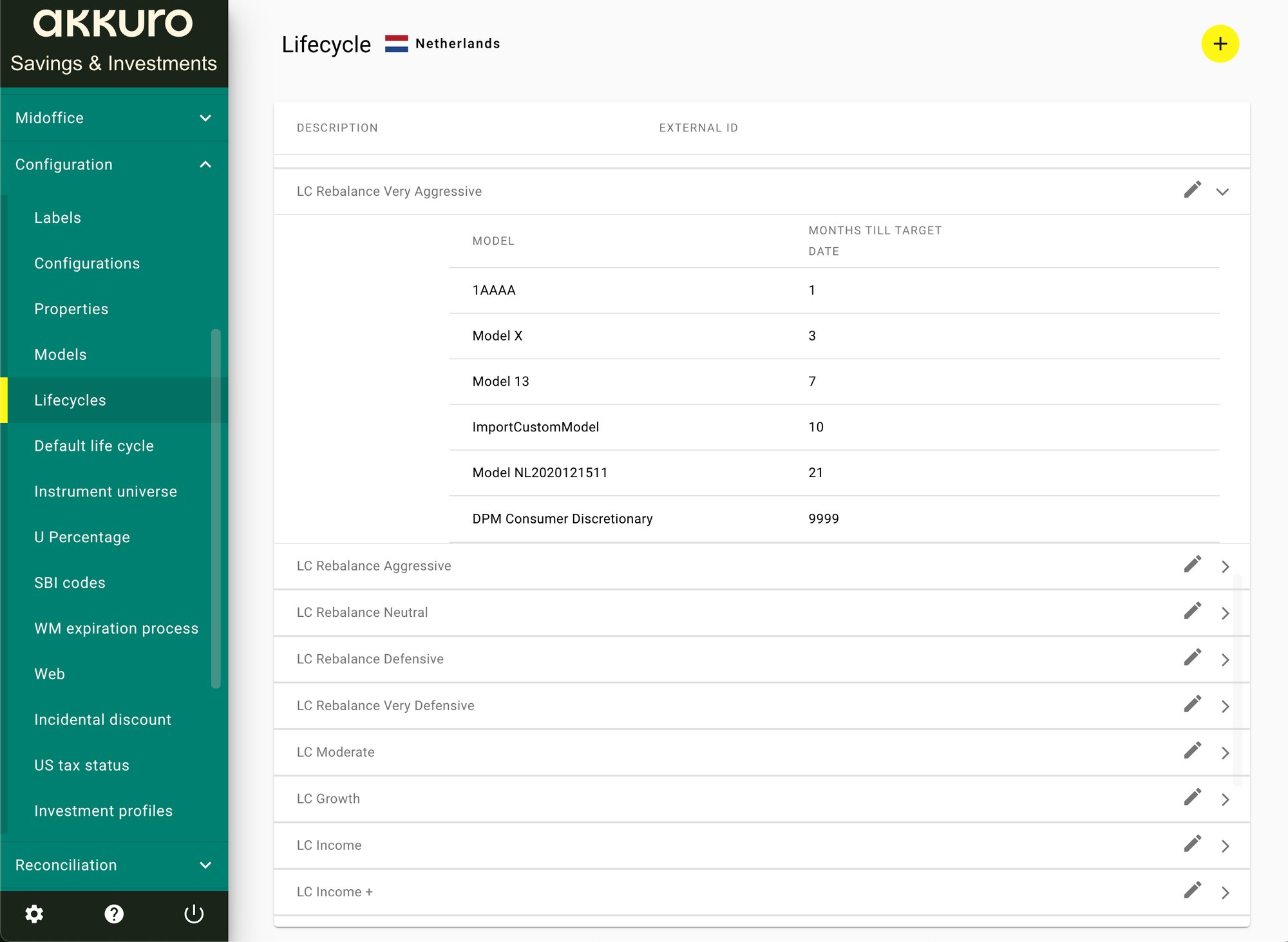This screenshot has width=1288, height=942.
Task: Open help question mark icon
Action: pyautogui.click(x=114, y=914)
